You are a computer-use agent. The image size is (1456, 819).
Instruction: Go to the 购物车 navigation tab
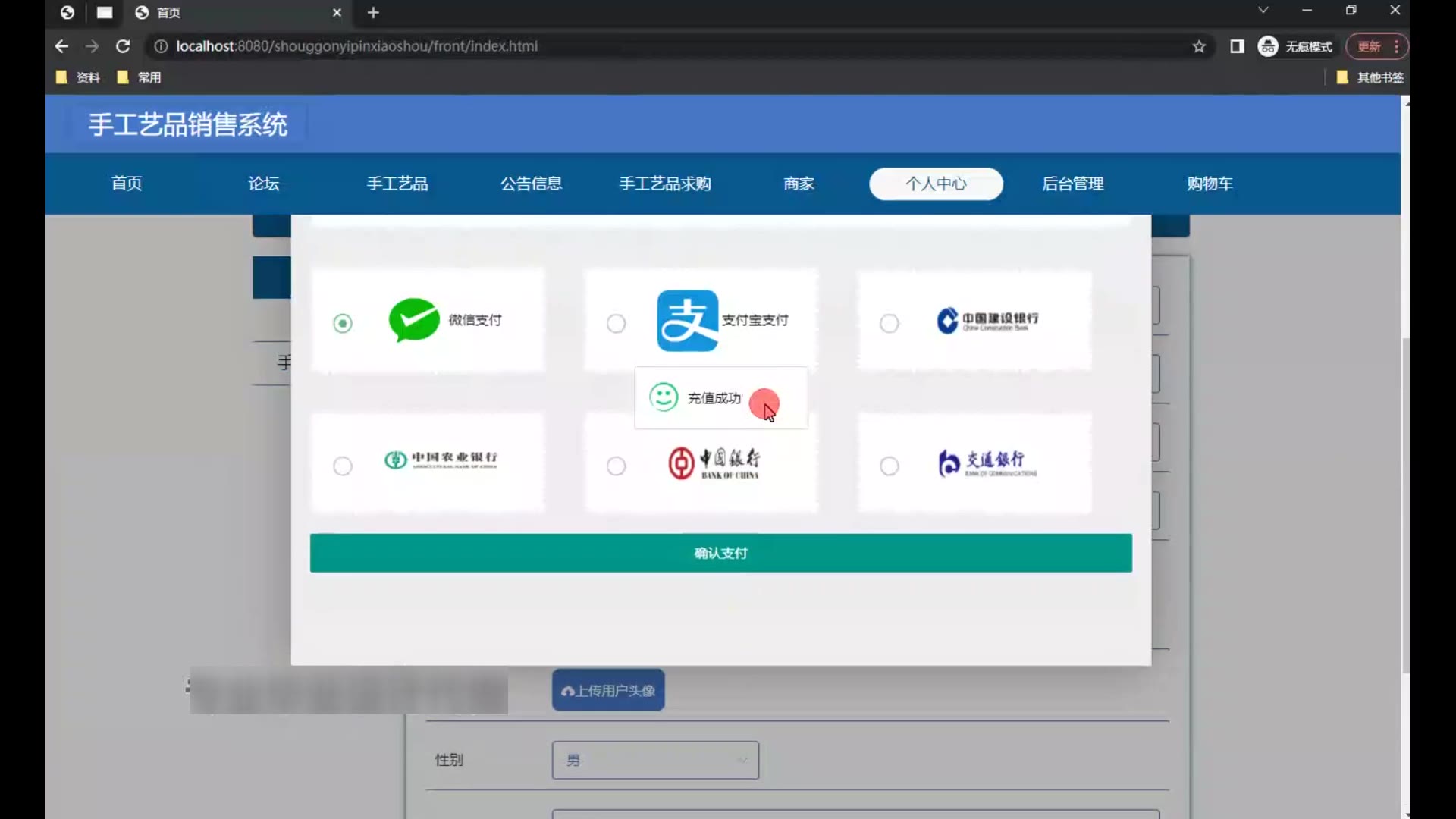(x=1210, y=184)
